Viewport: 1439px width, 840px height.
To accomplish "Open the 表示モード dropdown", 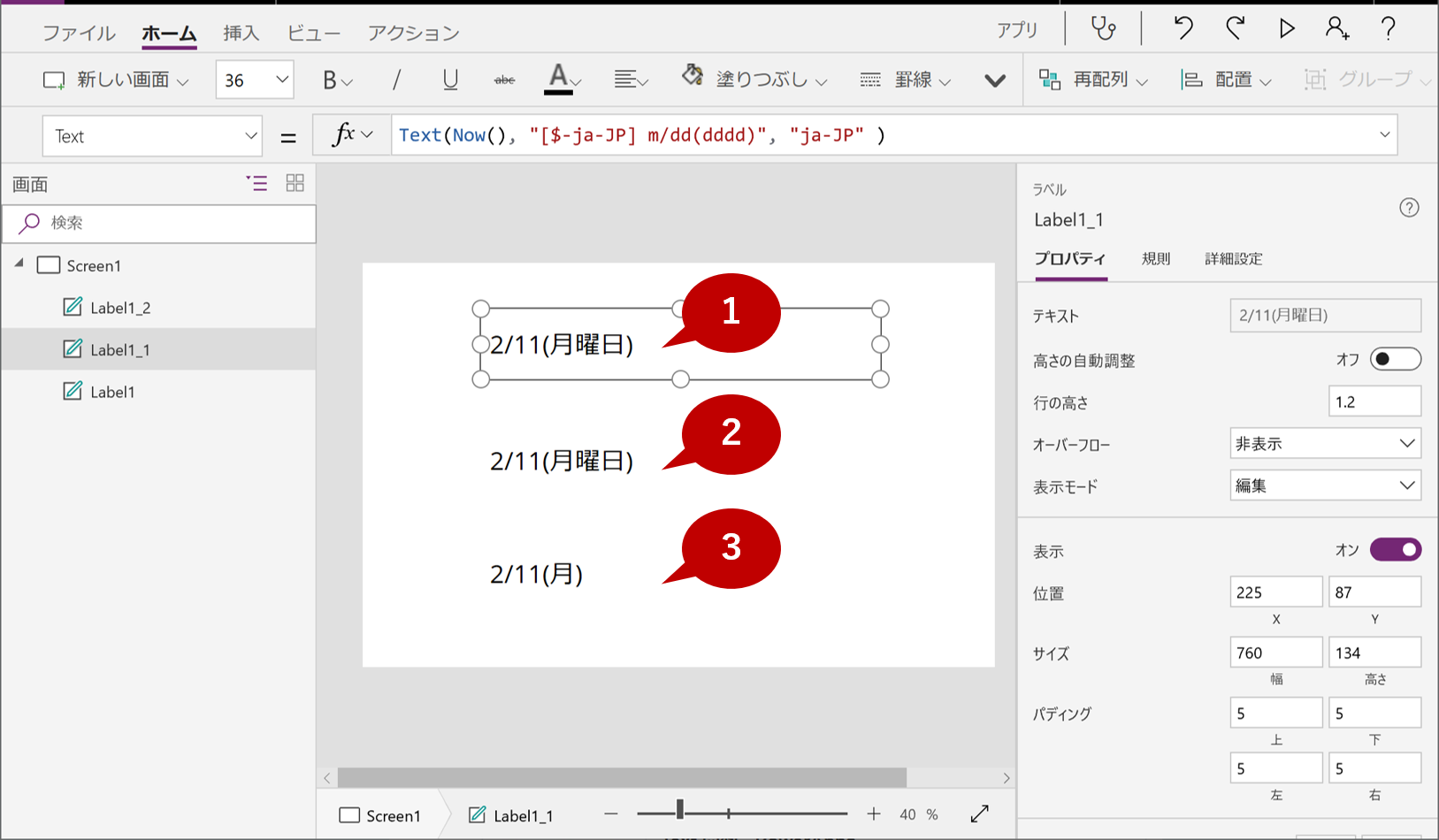I will [x=1324, y=485].
